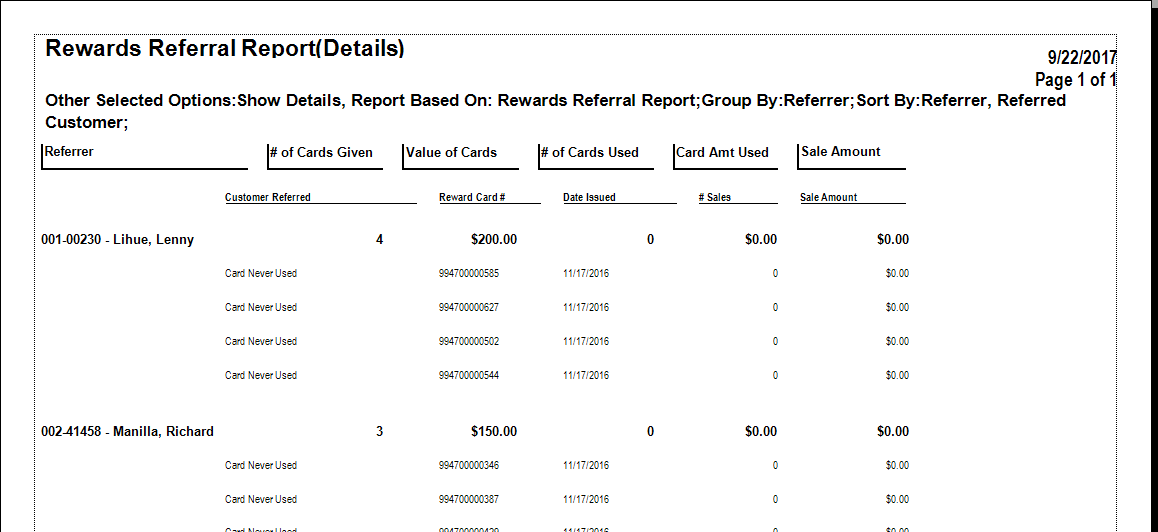Click the $150.00 value of cards total
1158x532 pixels.
pyautogui.click(x=494, y=432)
